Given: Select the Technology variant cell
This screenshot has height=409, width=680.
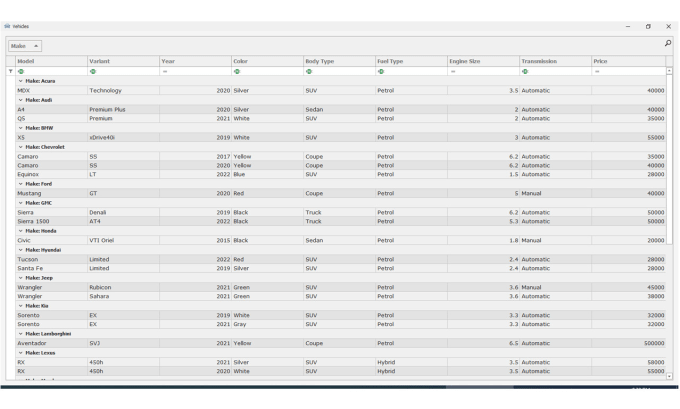Looking at the screenshot, I should point(123,90).
